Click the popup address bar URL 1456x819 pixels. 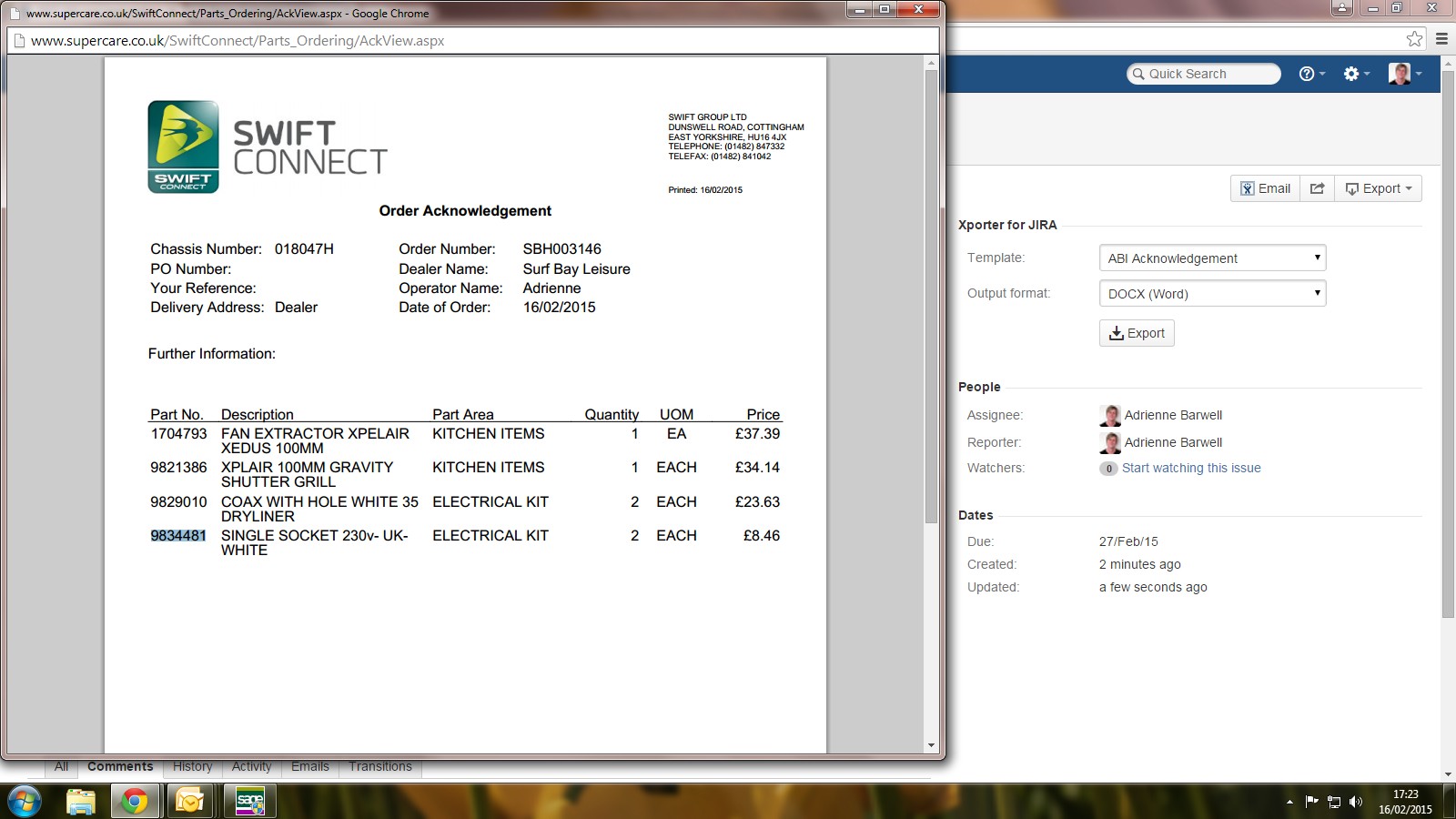(x=238, y=41)
